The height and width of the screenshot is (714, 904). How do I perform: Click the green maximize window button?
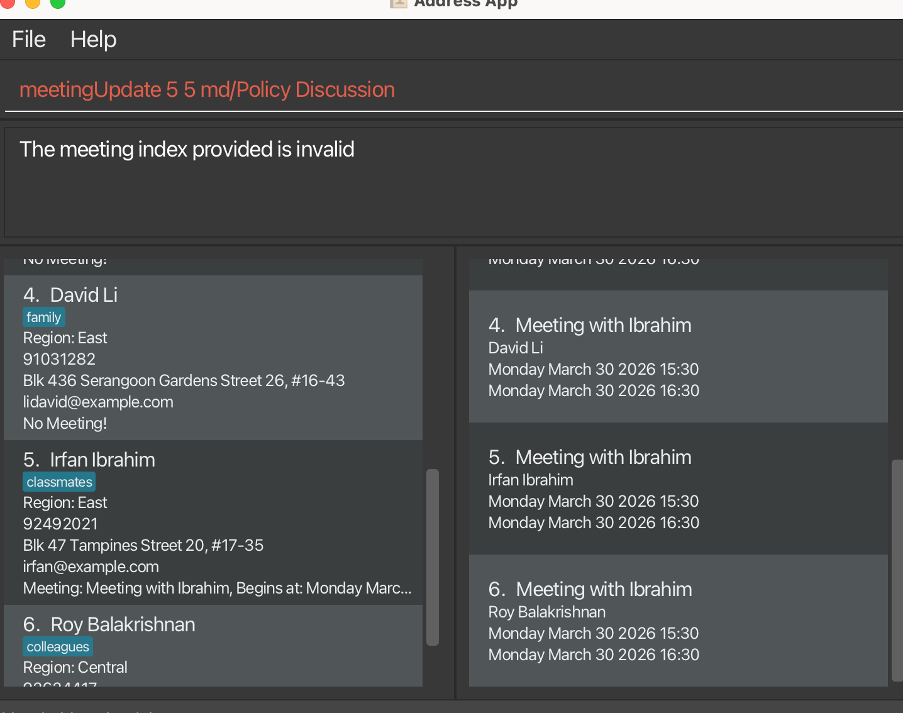tap(58, 3)
